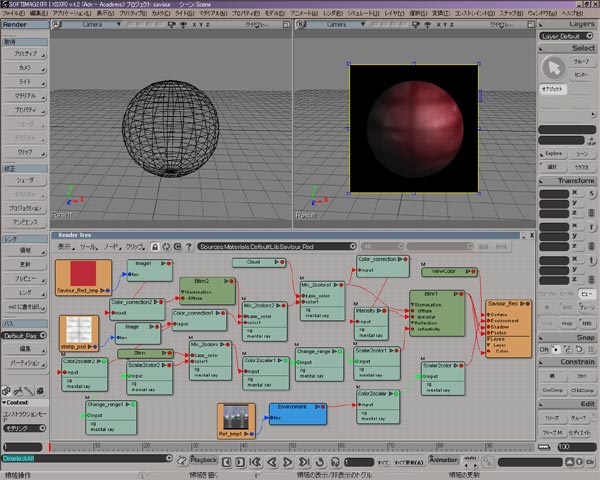This screenshot has height=480, width=600.
Task: Click the Render Tree refresh icon
Action: pos(166,247)
